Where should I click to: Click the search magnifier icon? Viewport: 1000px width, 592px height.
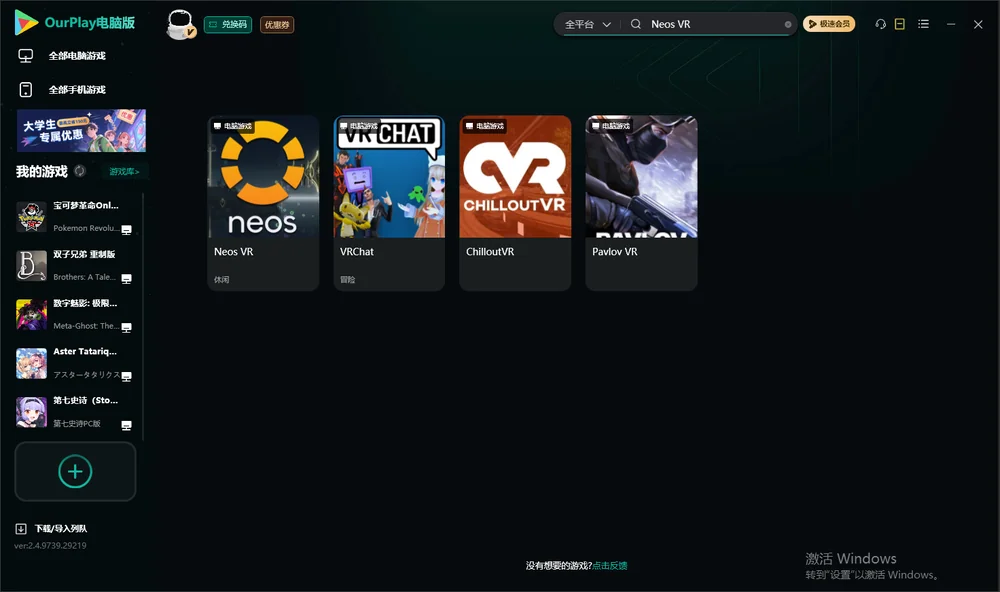[x=636, y=24]
